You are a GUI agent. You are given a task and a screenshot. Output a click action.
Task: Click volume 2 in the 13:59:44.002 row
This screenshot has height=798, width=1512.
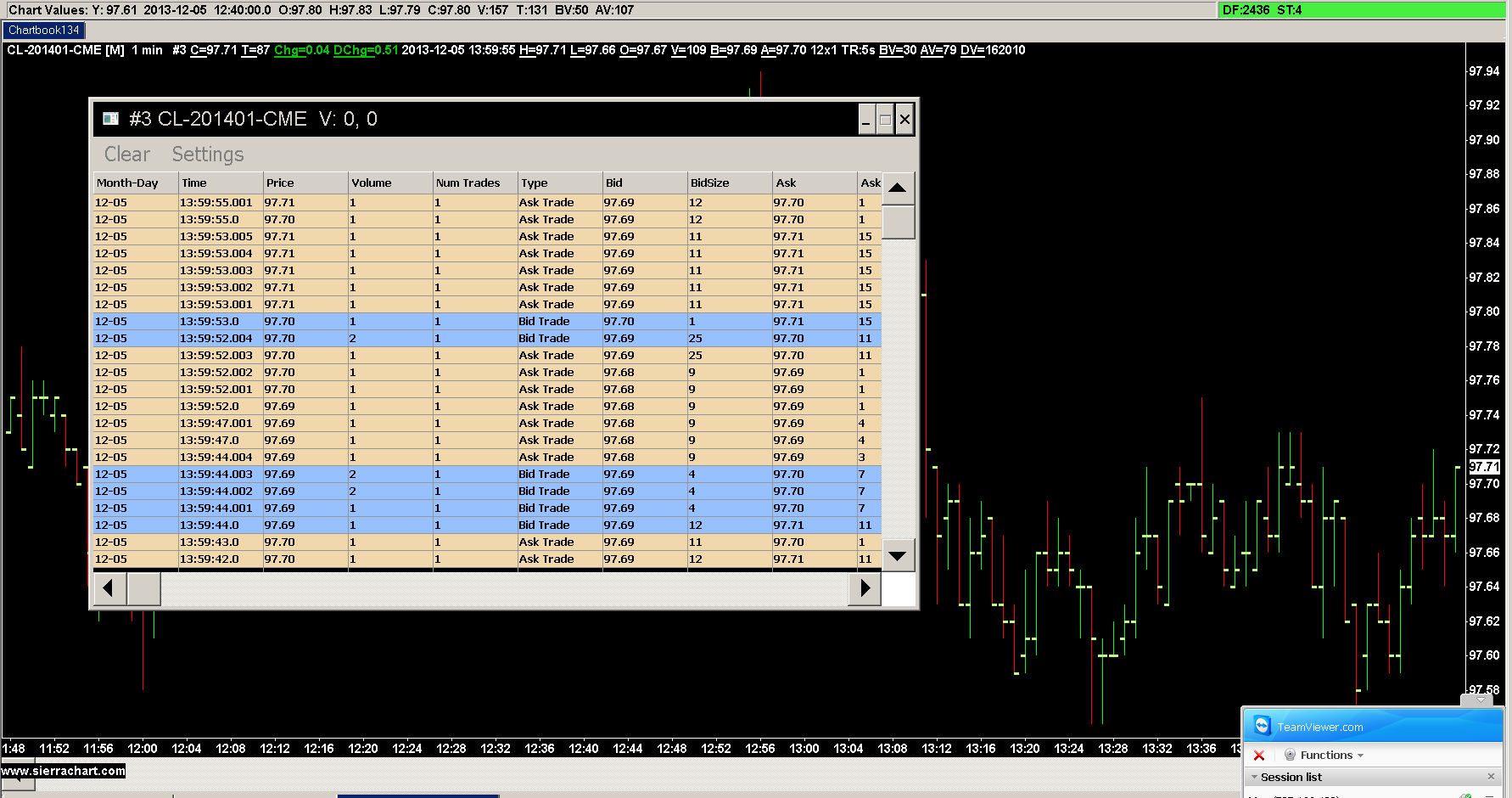click(x=353, y=492)
